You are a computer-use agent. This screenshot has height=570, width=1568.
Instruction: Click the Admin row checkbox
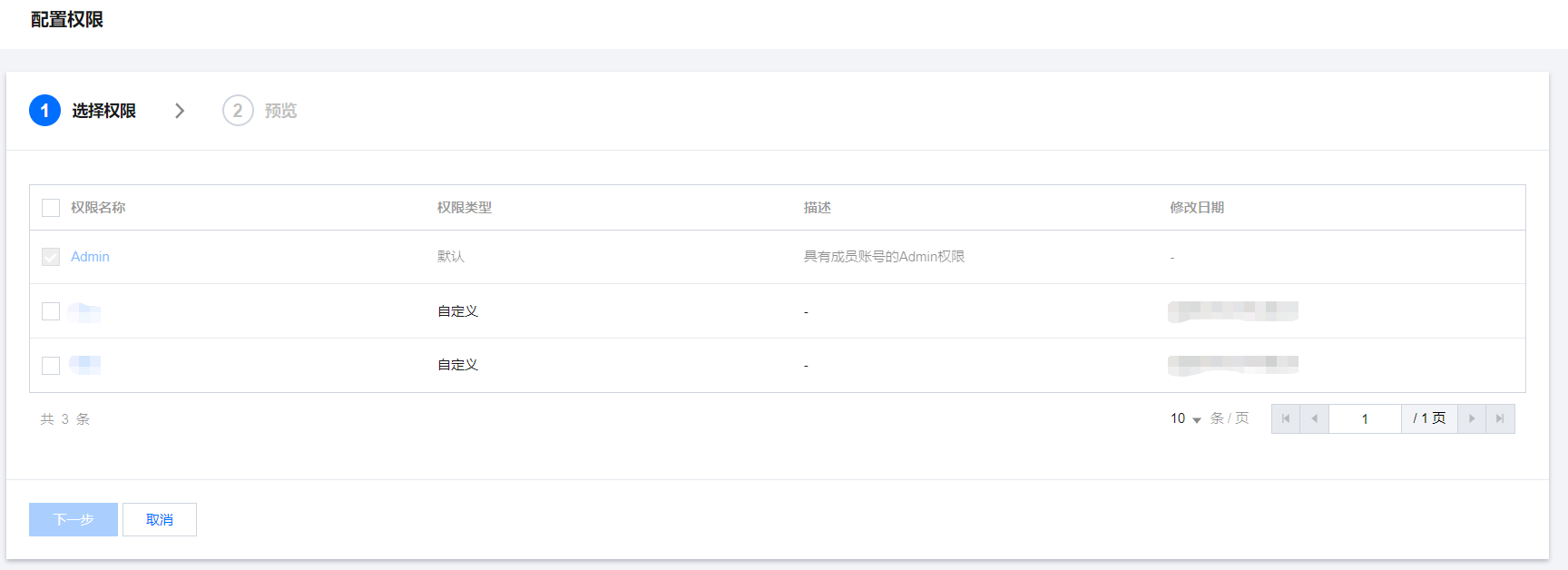(x=51, y=257)
